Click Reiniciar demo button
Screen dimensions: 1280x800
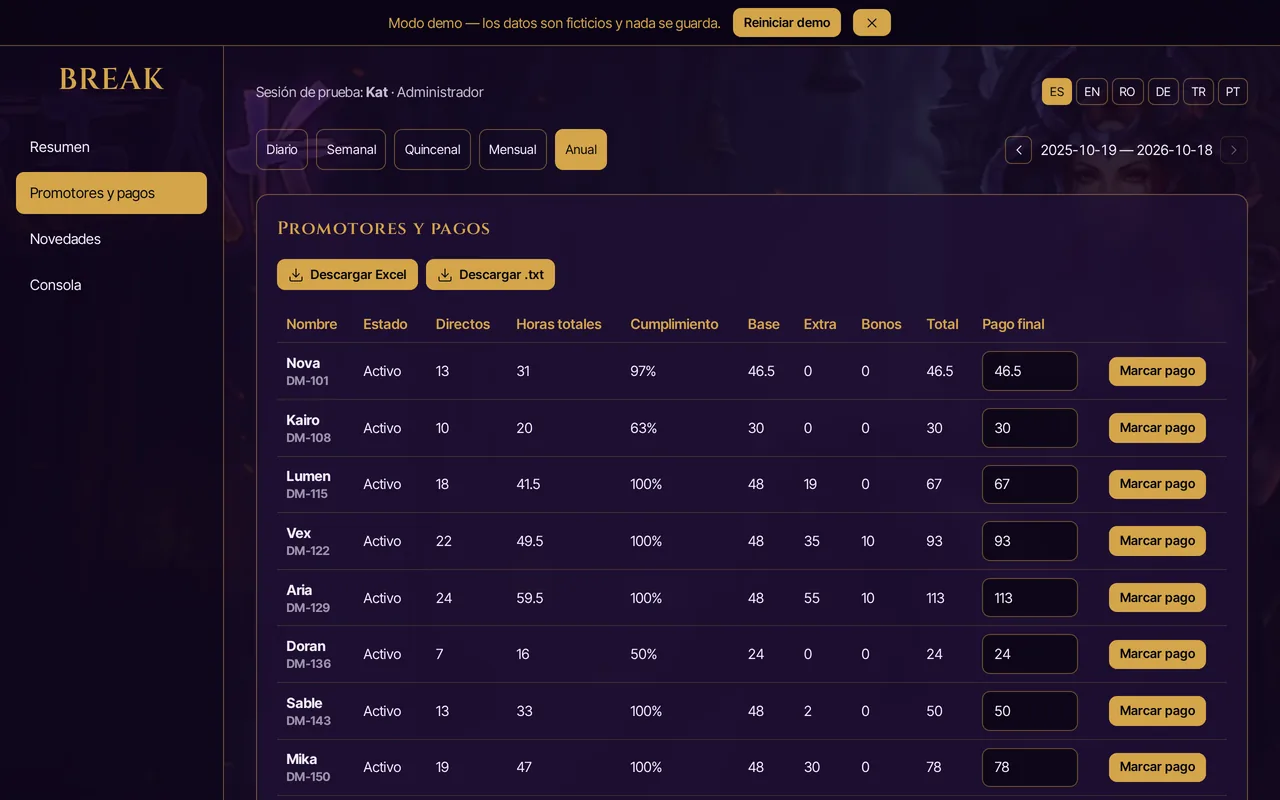click(787, 23)
